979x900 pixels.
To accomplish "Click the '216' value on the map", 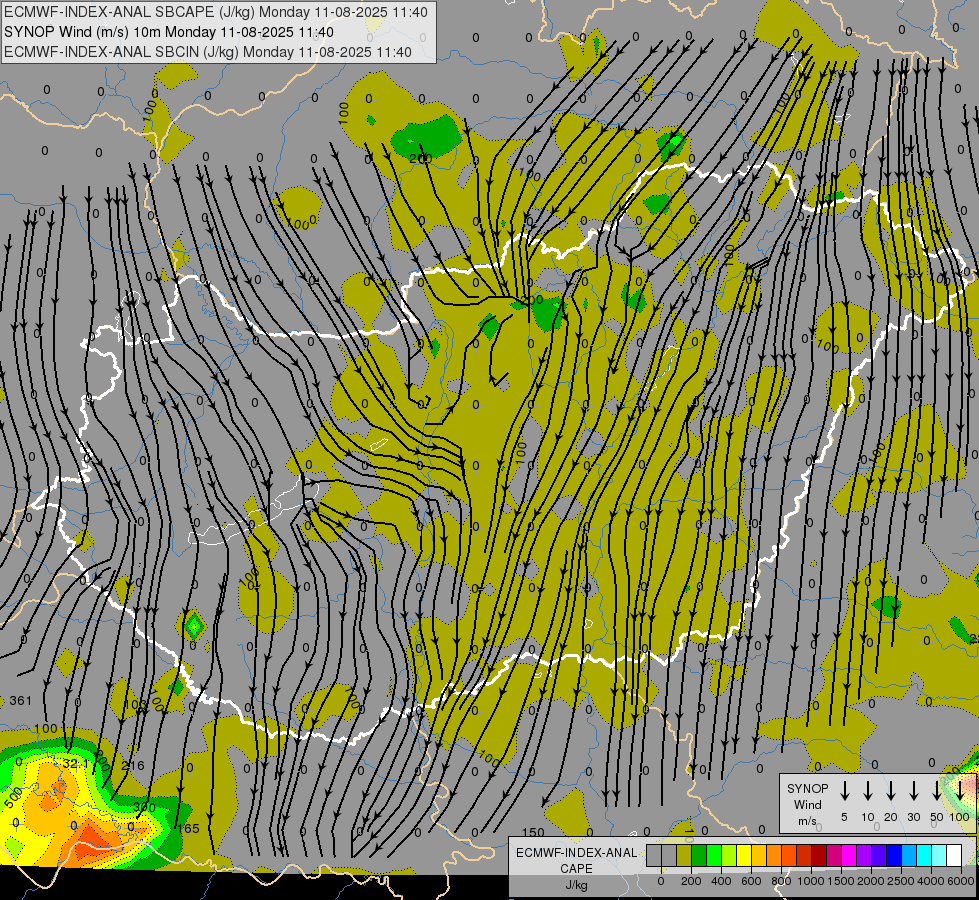I will pos(133,765).
